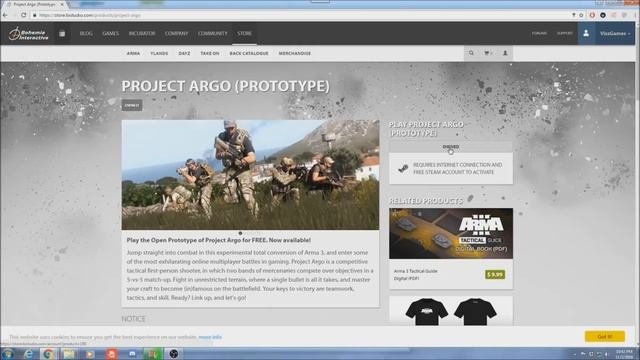Viewport: 640px width, 360px height.
Task: Open the BLOG menu item
Action: click(86, 33)
